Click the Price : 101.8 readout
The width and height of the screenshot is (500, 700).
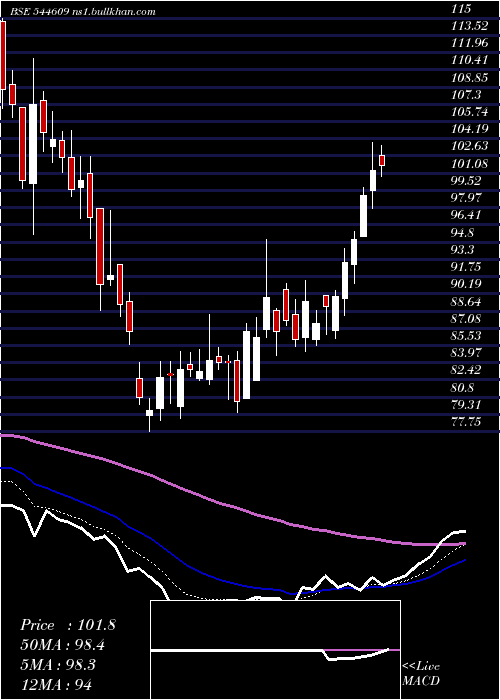(x=68, y=625)
